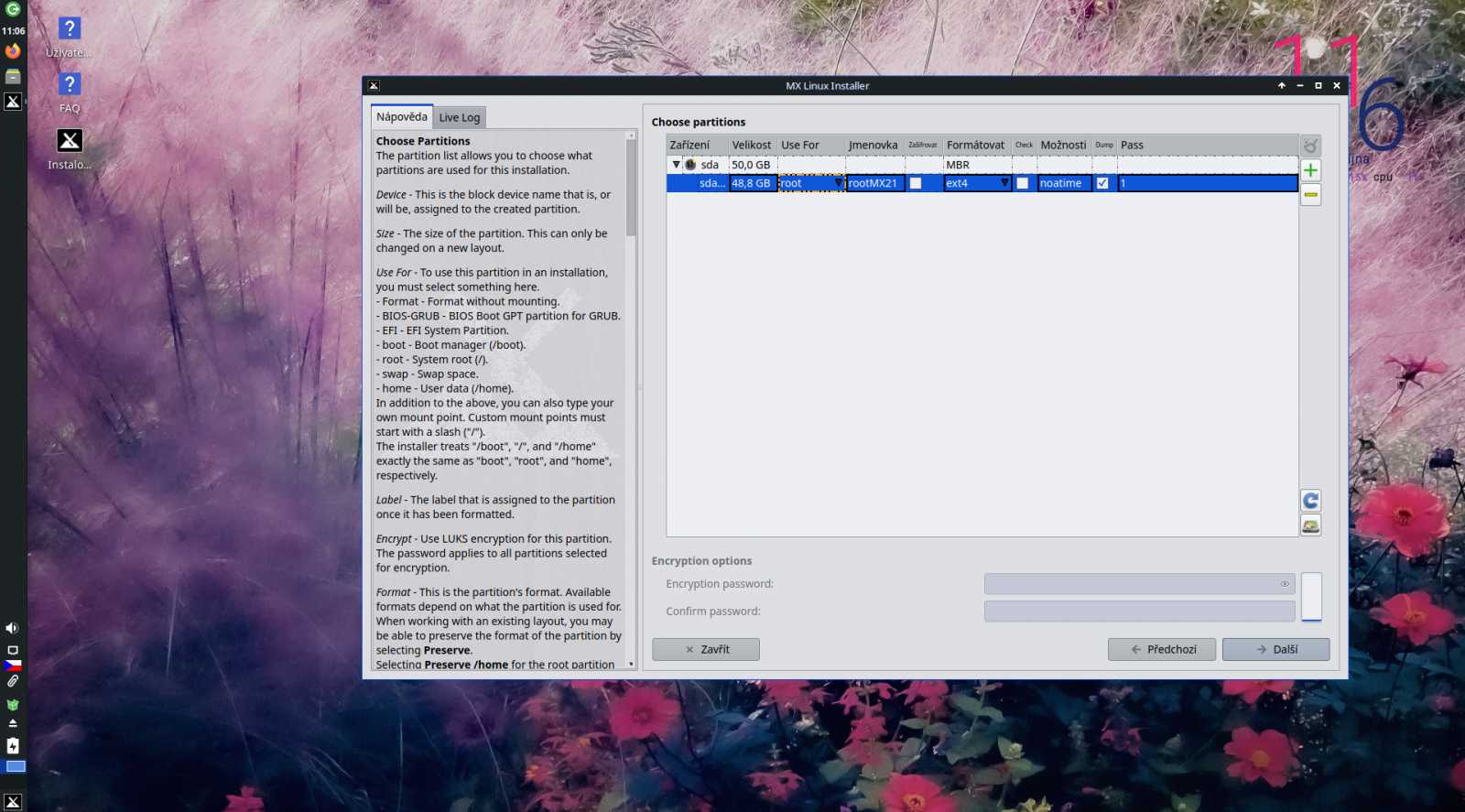The width and height of the screenshot is (1465, 812).
Task: Reveal encryption password with eye icon
Action: point(1285,584)
